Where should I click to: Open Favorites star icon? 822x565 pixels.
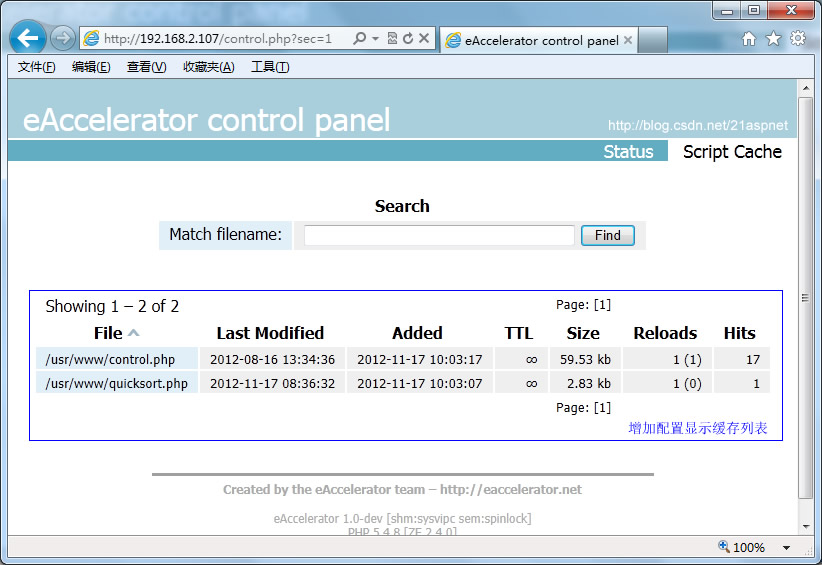[x=773, y=38]
